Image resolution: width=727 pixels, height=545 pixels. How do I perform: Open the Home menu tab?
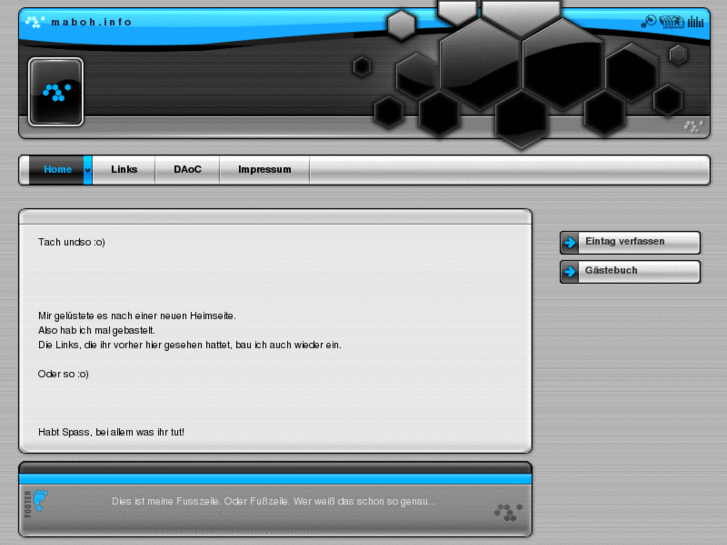pyautogui.click(x=57, y=170)
